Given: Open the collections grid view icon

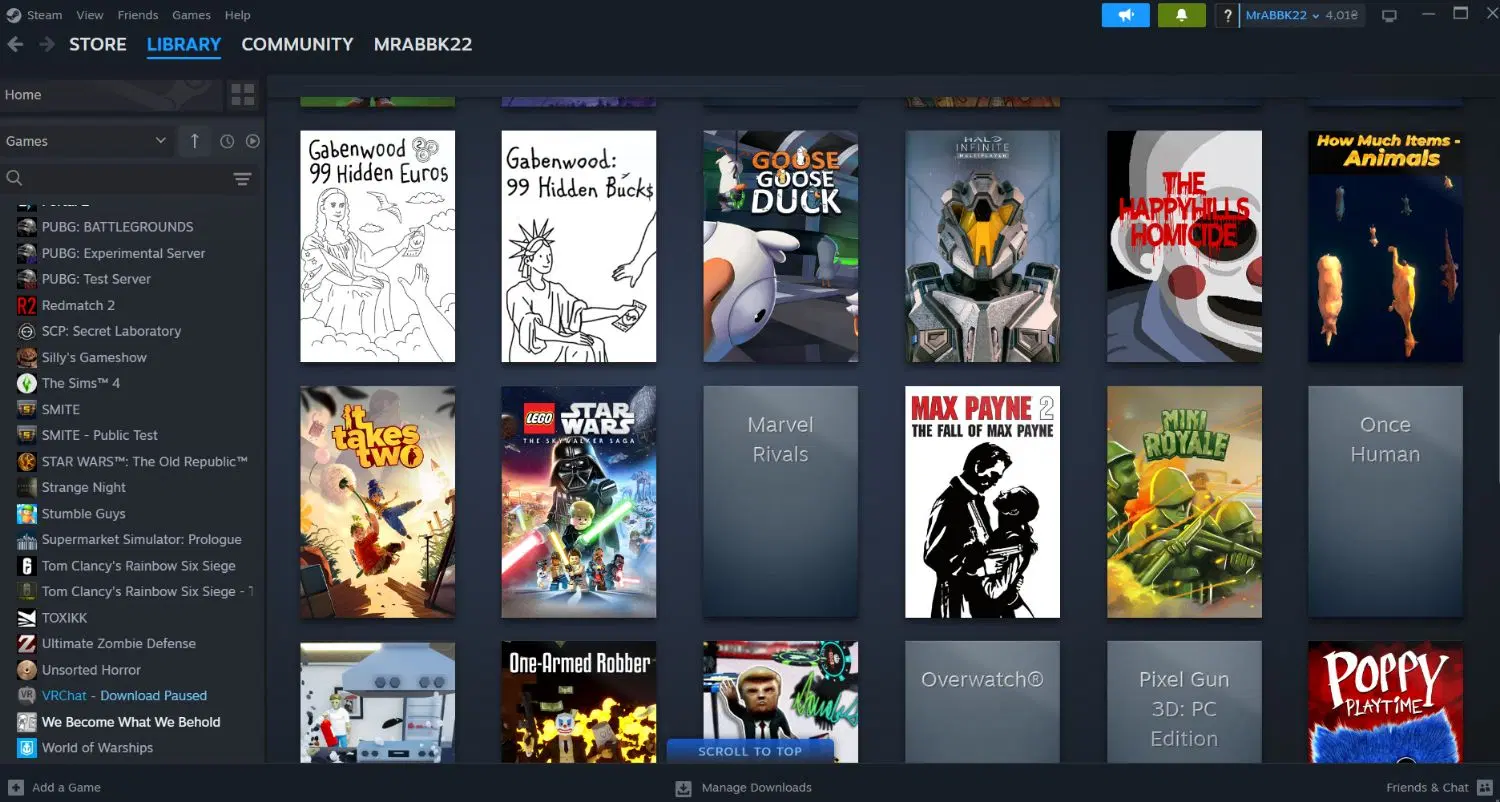Looking at the screenshot, I should [x=243, y=95].
